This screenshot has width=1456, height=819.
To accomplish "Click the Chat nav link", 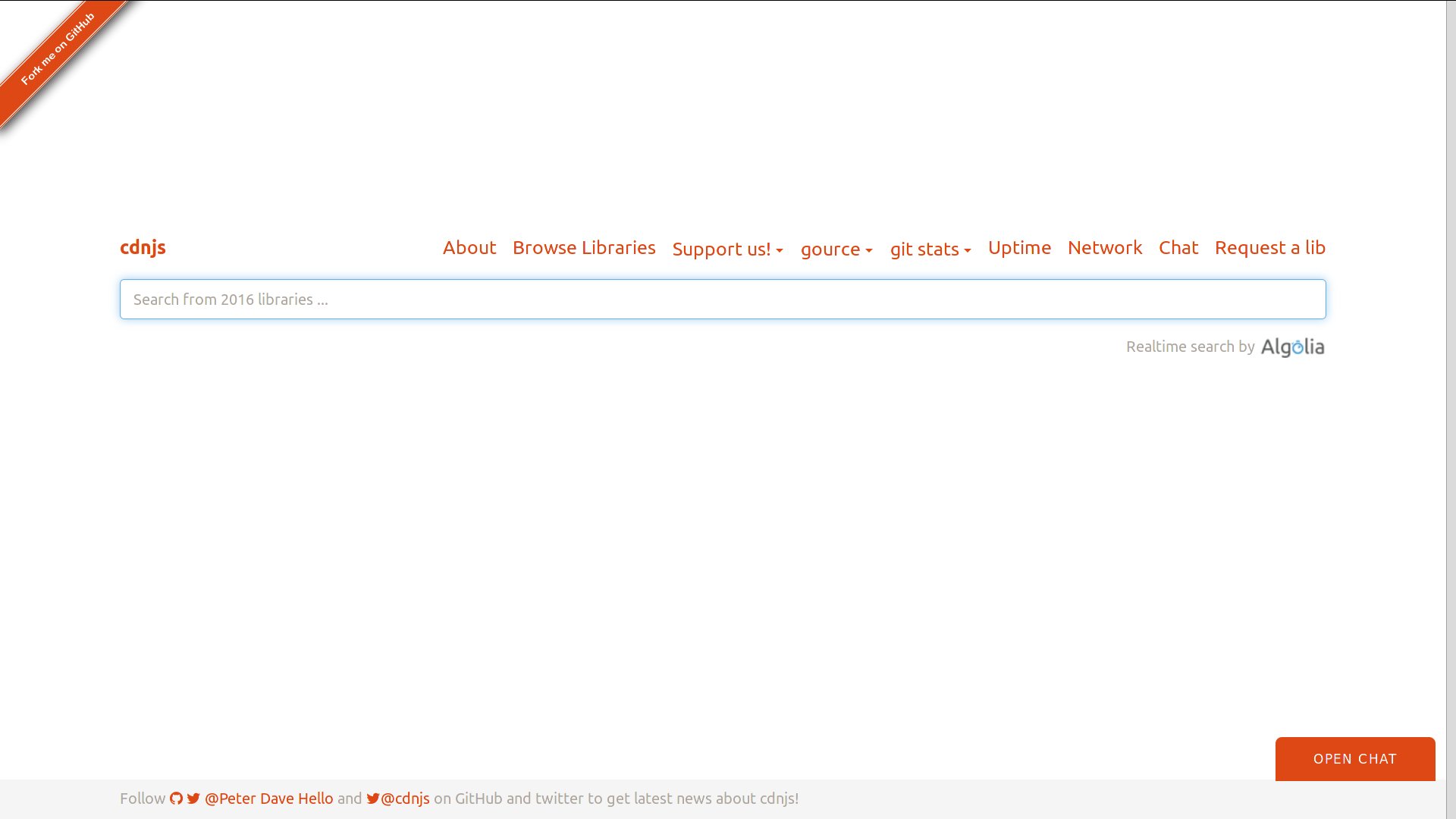I will [x=1178, y=247].
